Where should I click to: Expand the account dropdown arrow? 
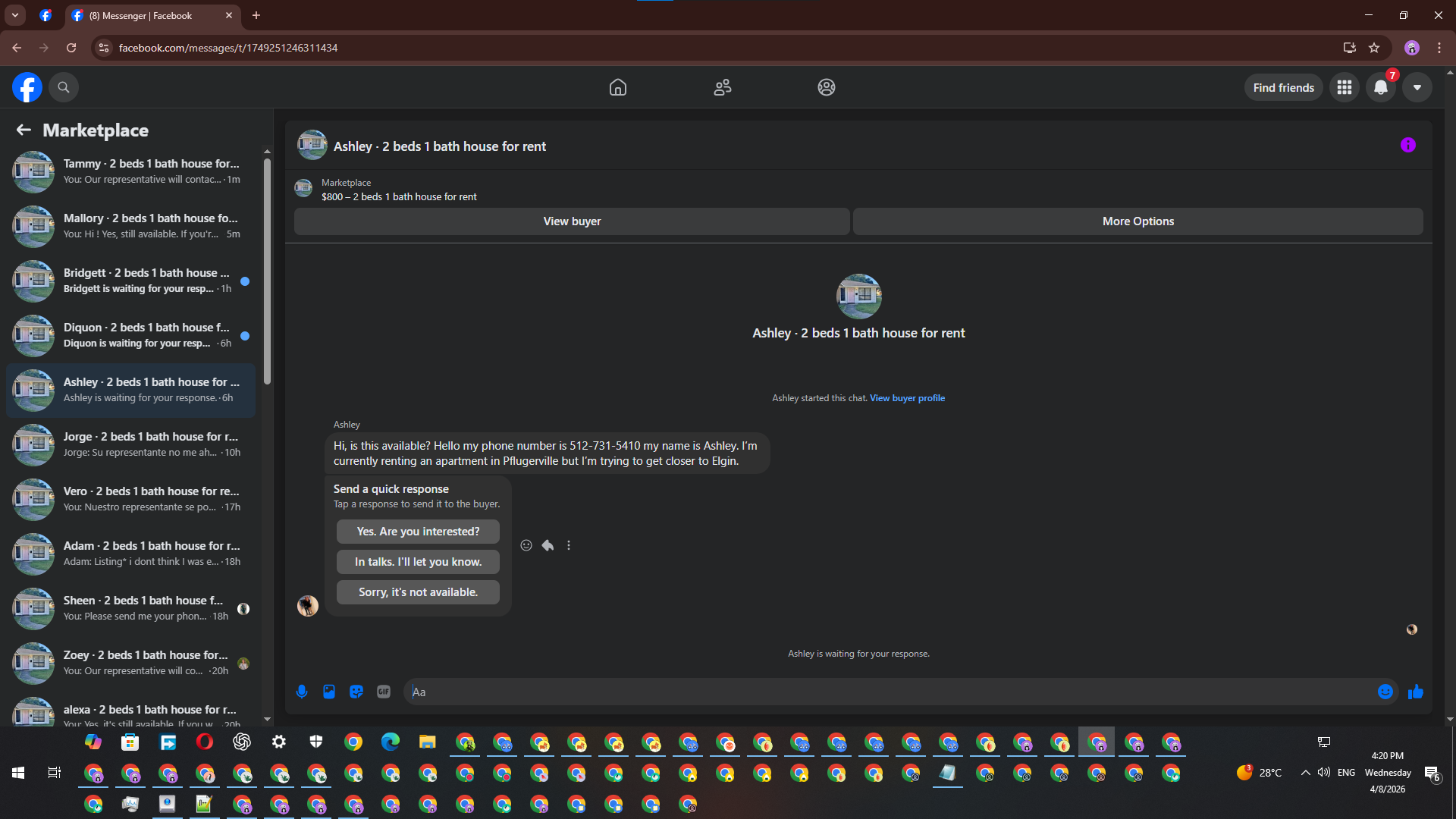pyautogui.click(x=1417, y=88)
